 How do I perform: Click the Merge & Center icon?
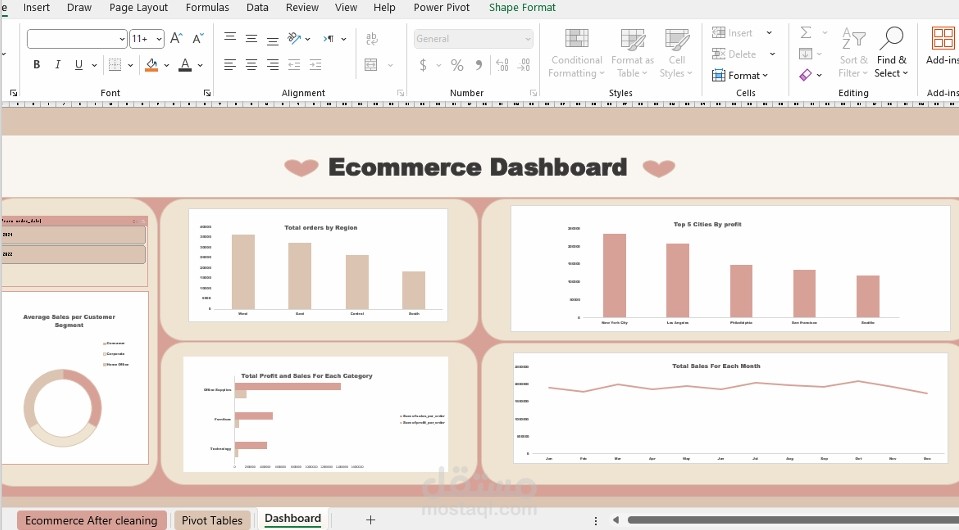point(371,64)
